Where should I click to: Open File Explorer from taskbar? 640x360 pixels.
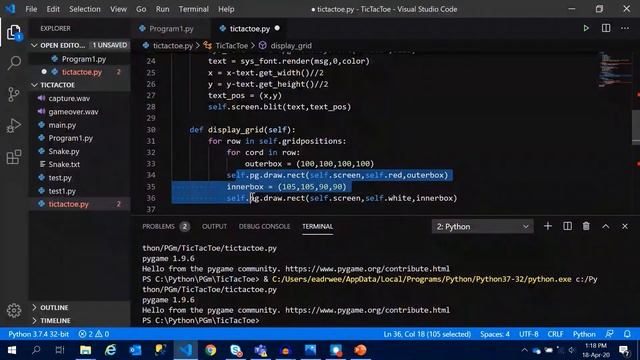tap(85, 350)
